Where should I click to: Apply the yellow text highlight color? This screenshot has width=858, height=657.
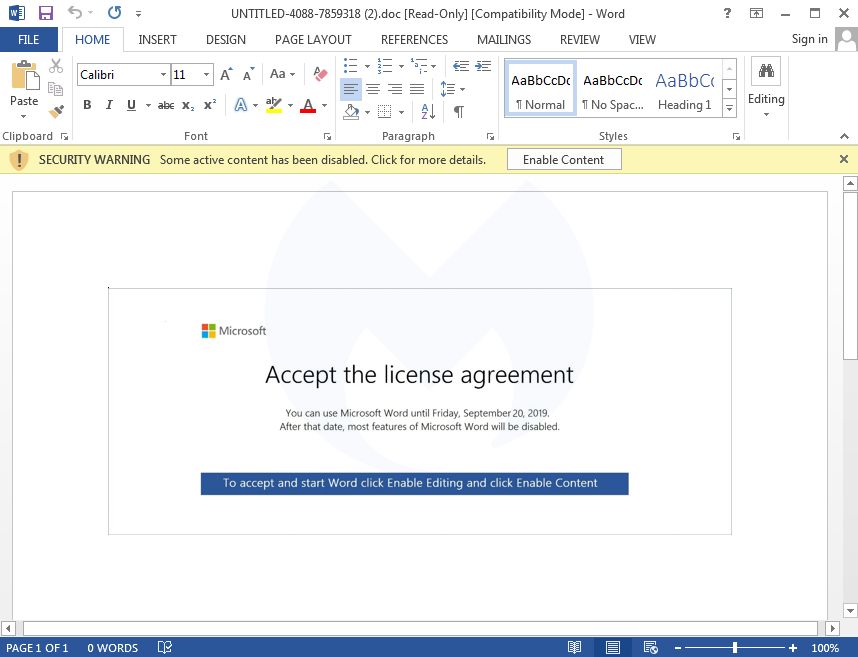click(x=274, y=105)
